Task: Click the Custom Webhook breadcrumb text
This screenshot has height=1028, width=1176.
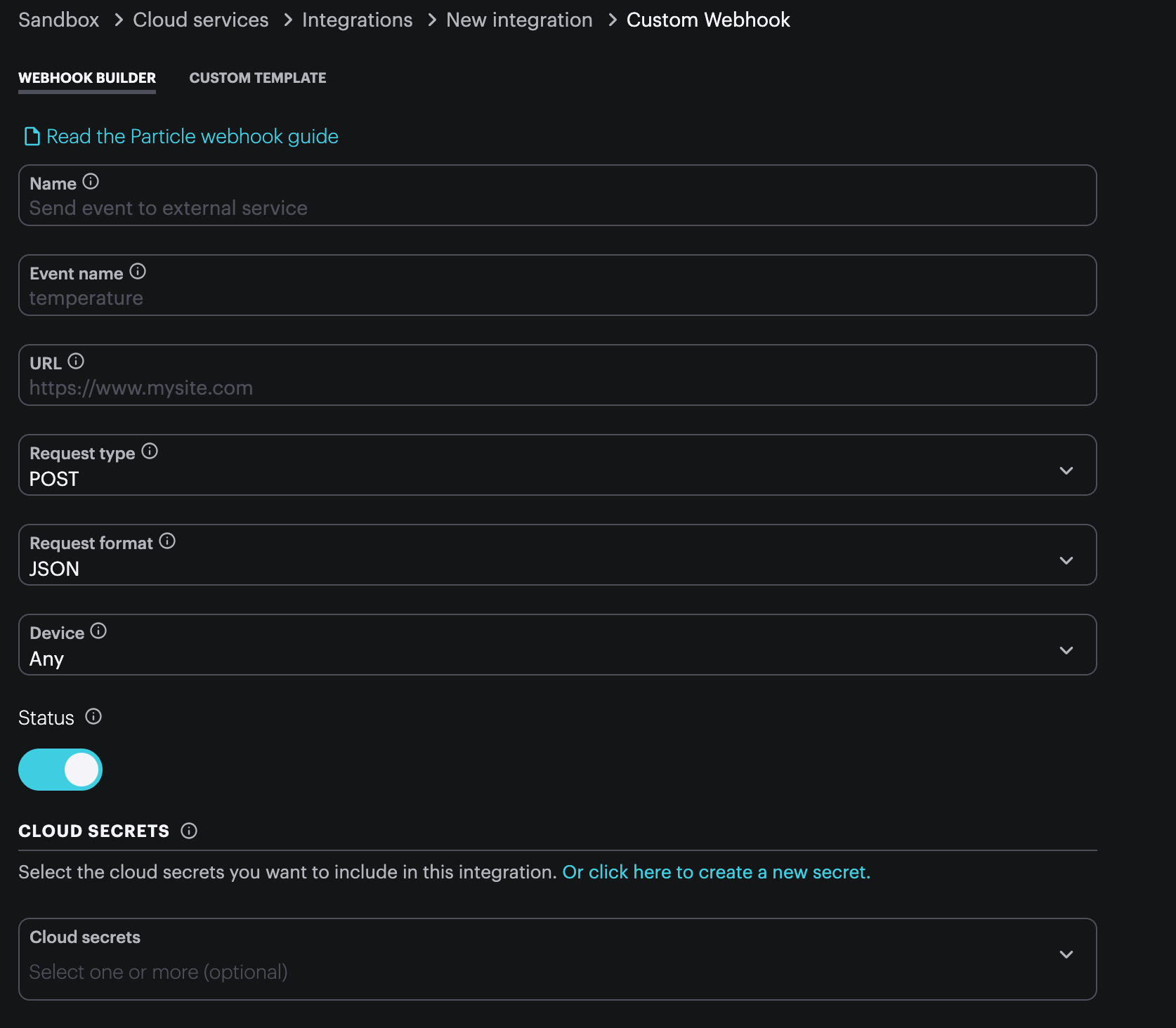Action: [708, 20]
